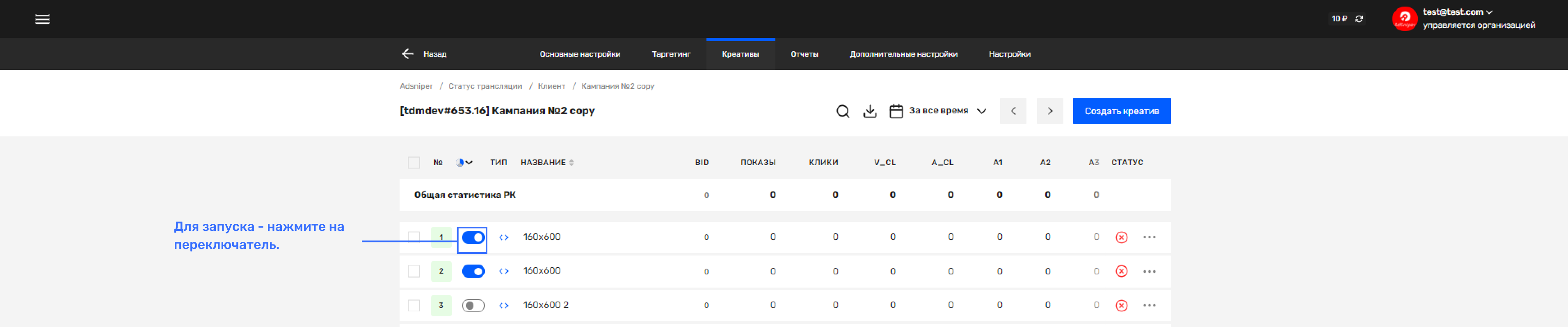Go to the previous period
Screen dimensions: 1568x327
click(1013, 111)
